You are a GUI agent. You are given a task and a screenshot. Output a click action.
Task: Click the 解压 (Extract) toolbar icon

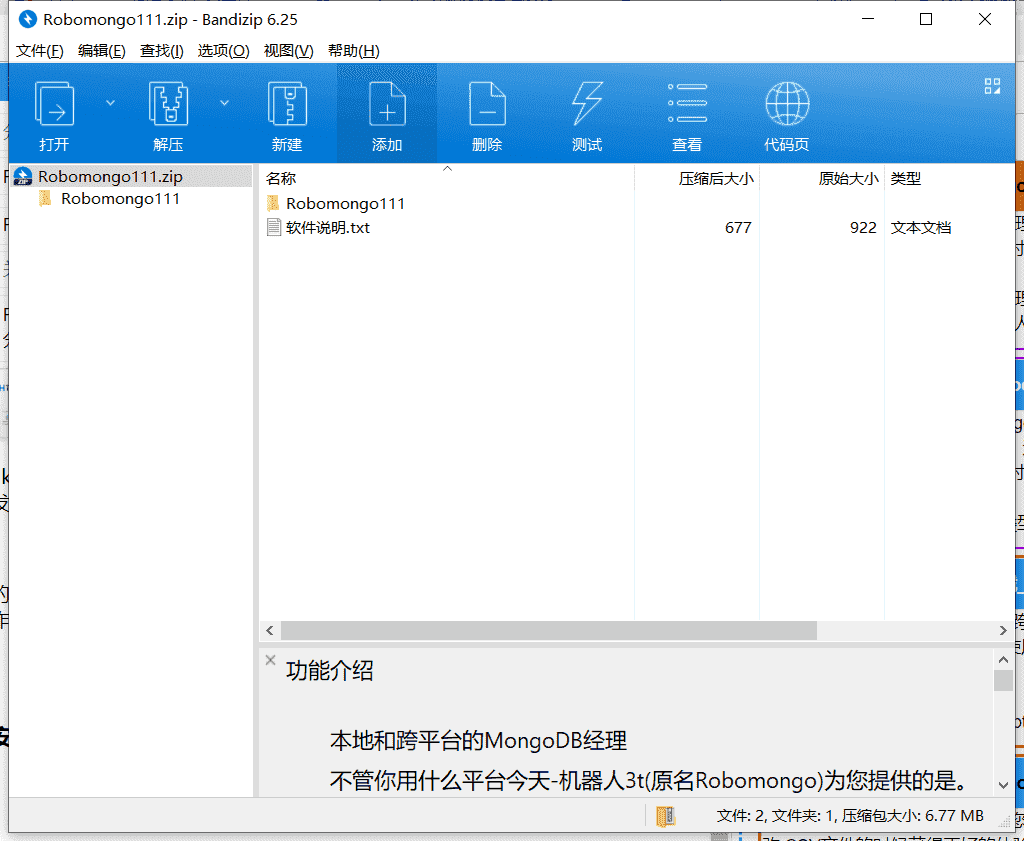(x=168, y=104)
